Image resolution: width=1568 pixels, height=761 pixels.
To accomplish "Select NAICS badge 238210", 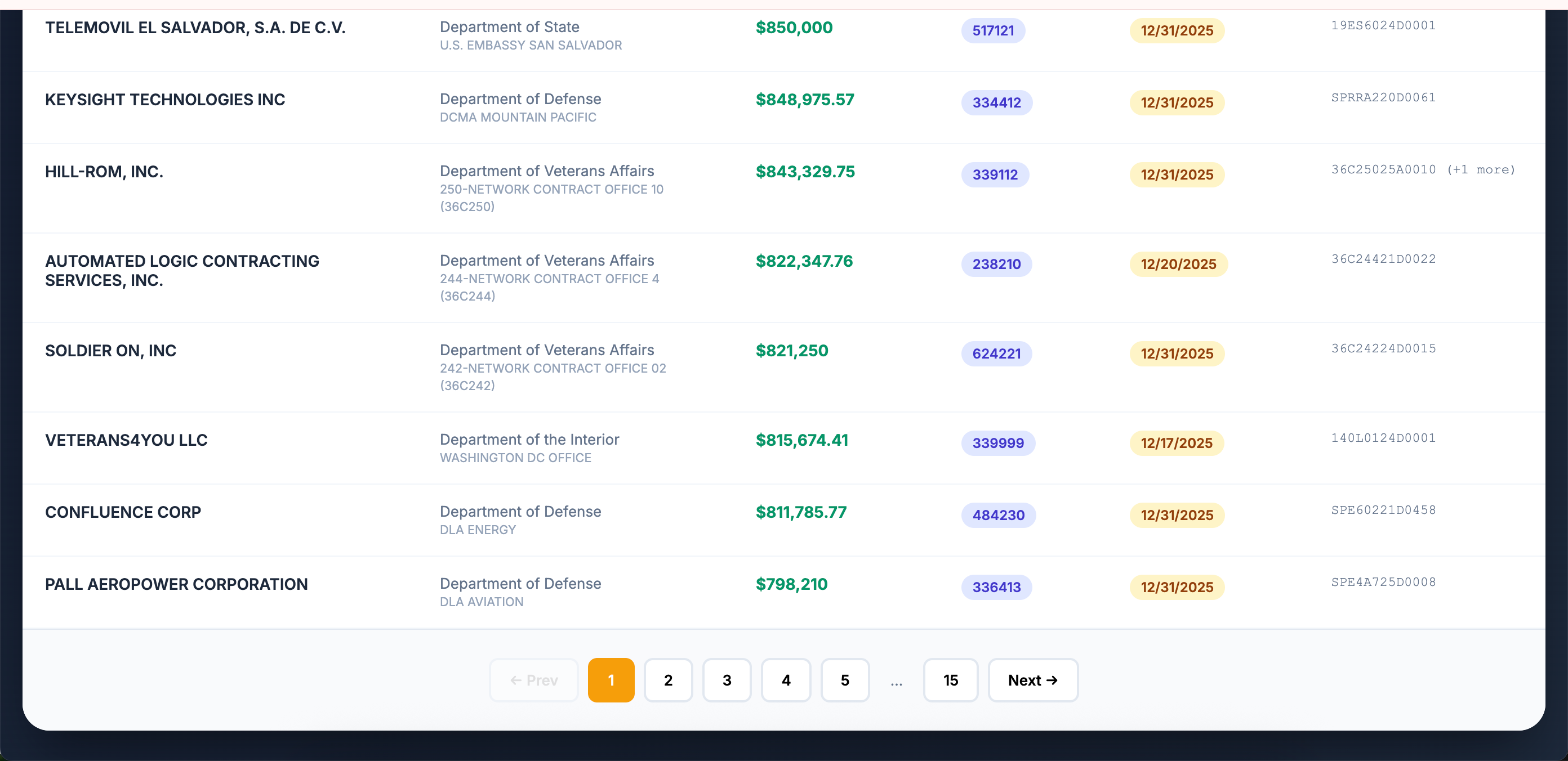I will 996,264.
